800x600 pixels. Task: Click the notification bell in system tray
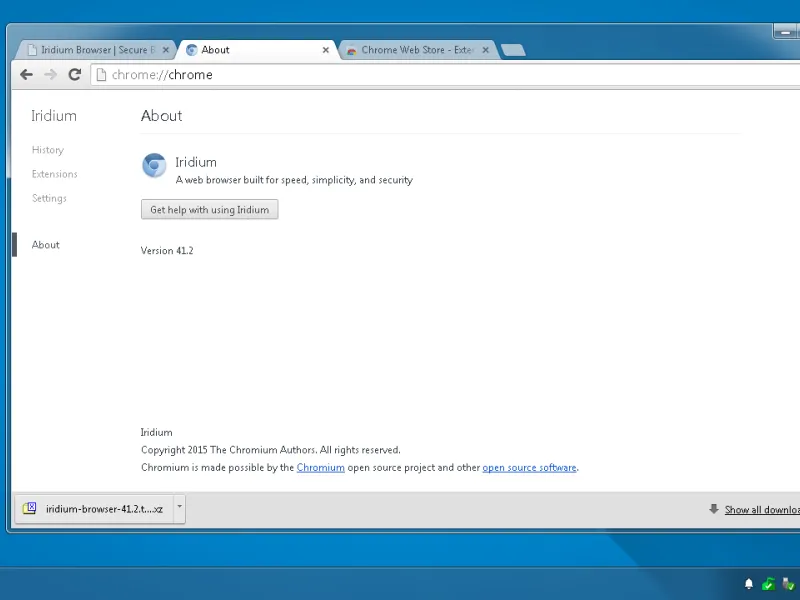click(749, 584)
